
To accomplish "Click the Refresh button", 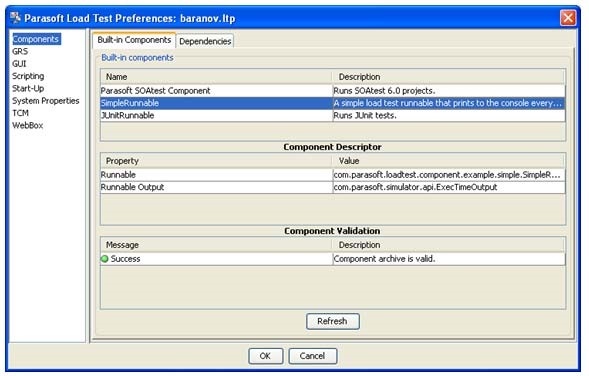I will pyautogui.click(x=332, y=322).
